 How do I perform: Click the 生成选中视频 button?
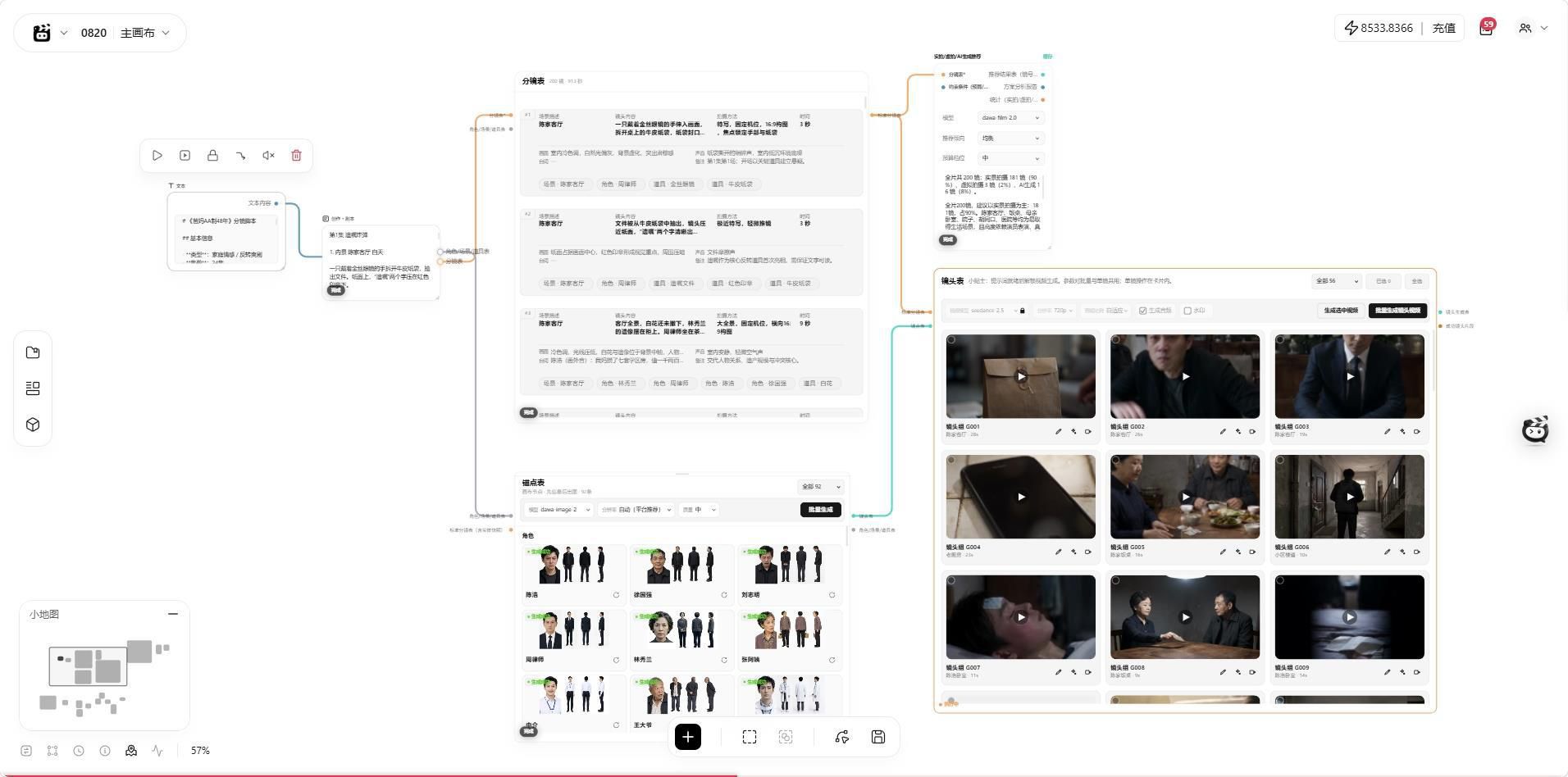[x=1341, y=311]
